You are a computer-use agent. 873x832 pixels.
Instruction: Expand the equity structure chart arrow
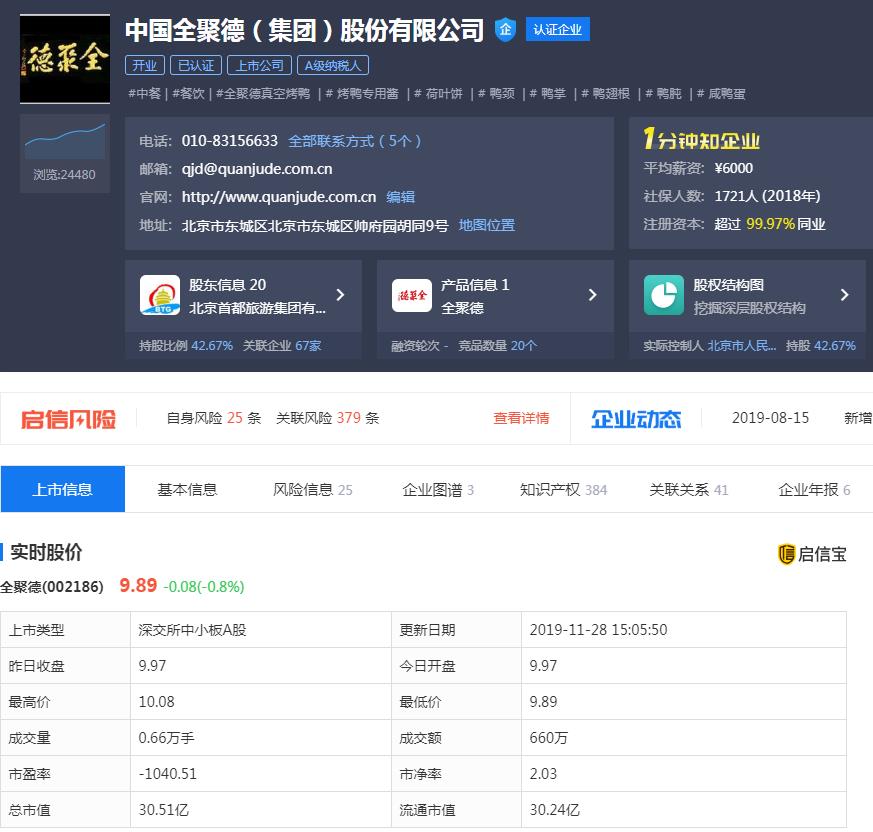(844, 295)
